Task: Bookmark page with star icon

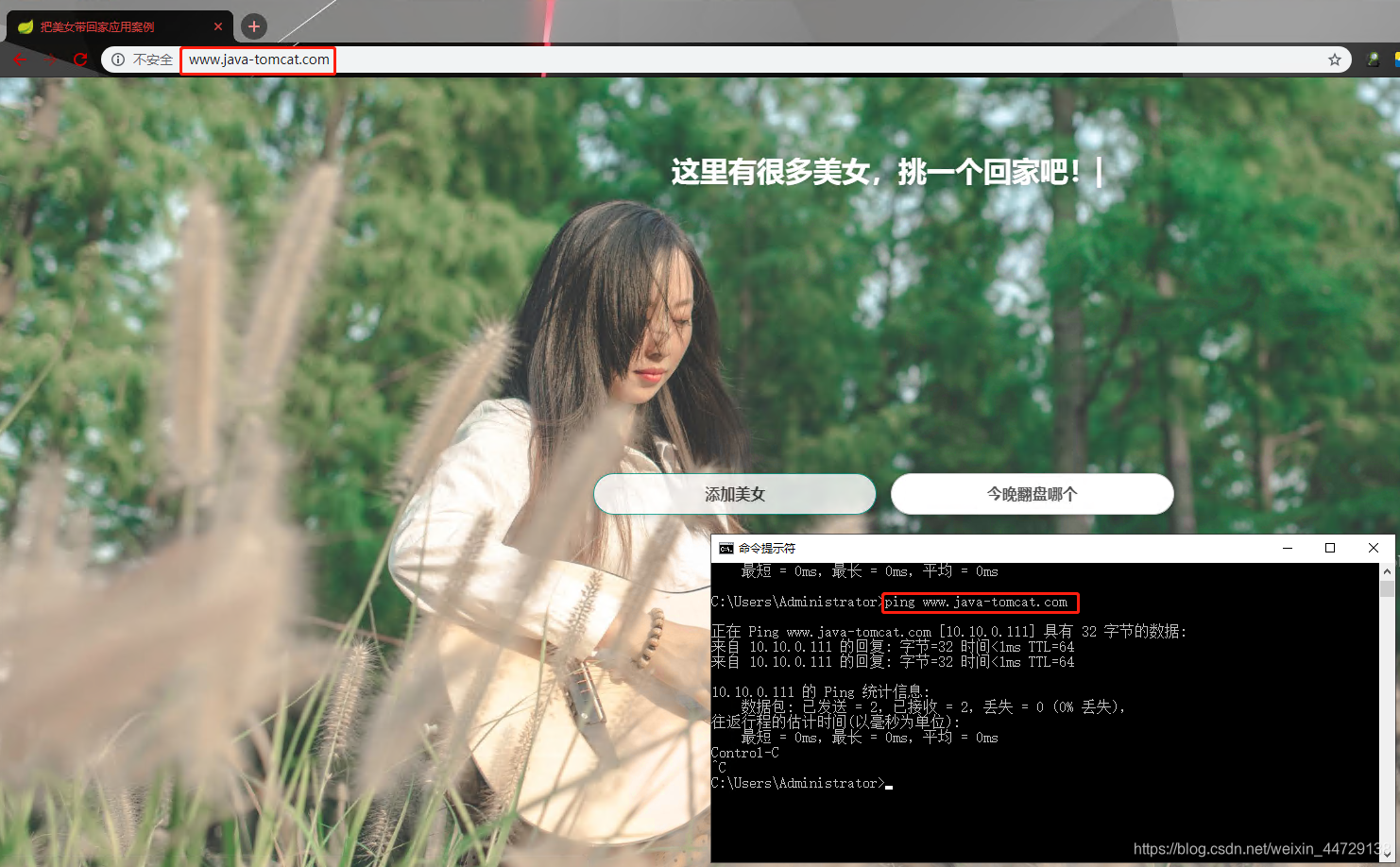Action: (1335, 59)
